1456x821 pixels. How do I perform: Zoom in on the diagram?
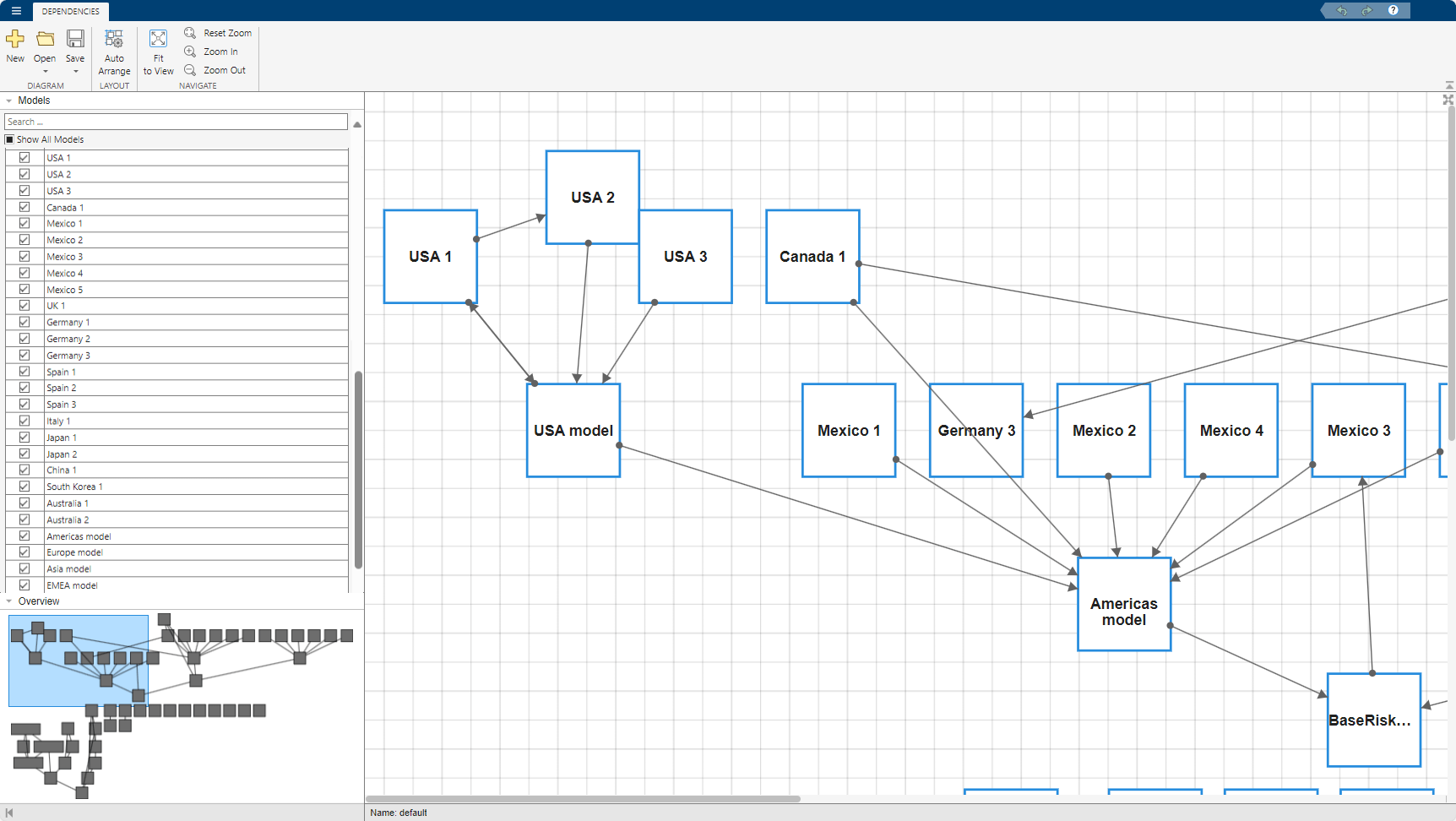212,52
